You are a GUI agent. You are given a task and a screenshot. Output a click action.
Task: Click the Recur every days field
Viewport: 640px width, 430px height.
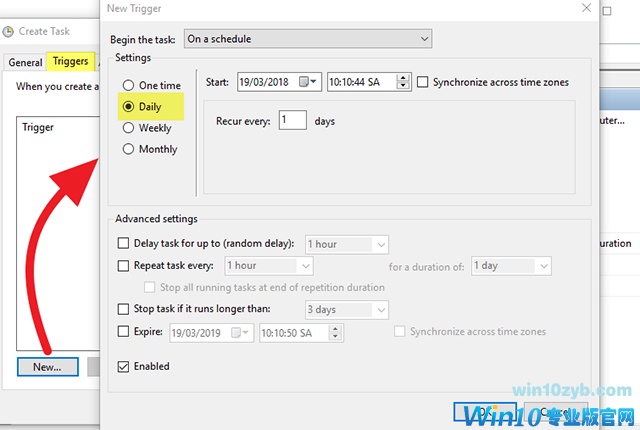(x=293, y=121)
